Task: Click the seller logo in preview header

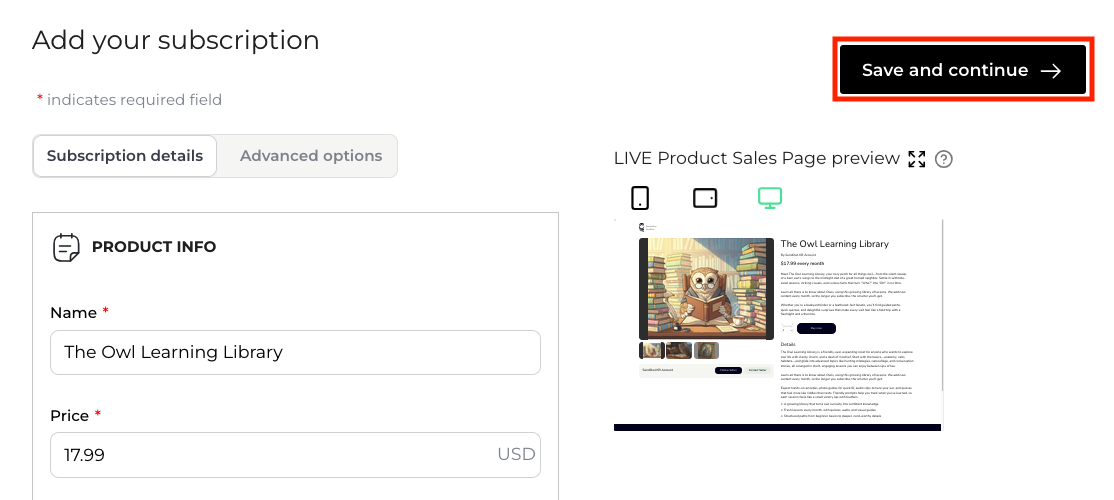Action: click(642, 227)
